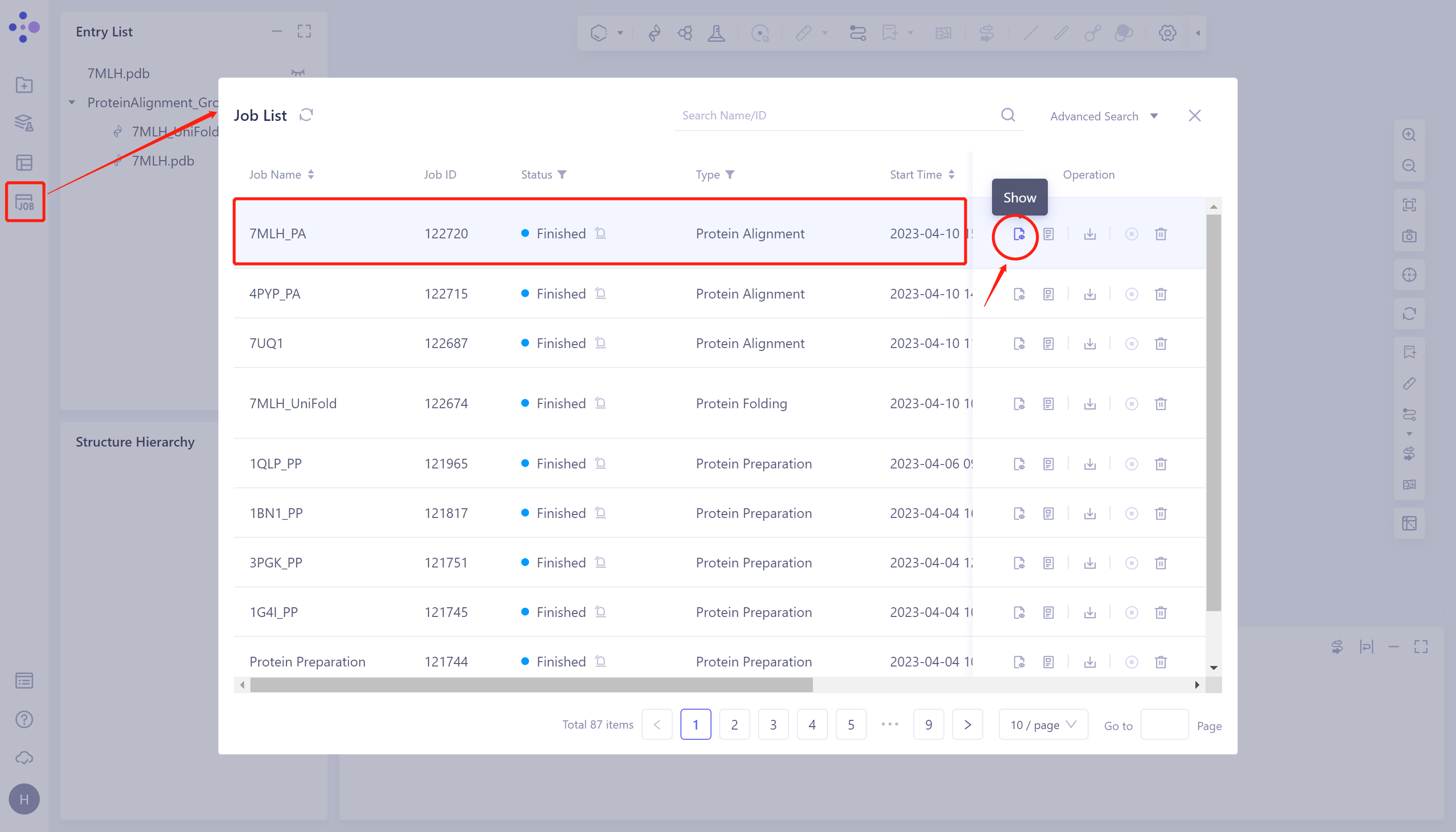Viewport: 1456px width, 832px height.
Task: Toggle notification bell for 7MLH_PA job
Action: click(600, 233)
